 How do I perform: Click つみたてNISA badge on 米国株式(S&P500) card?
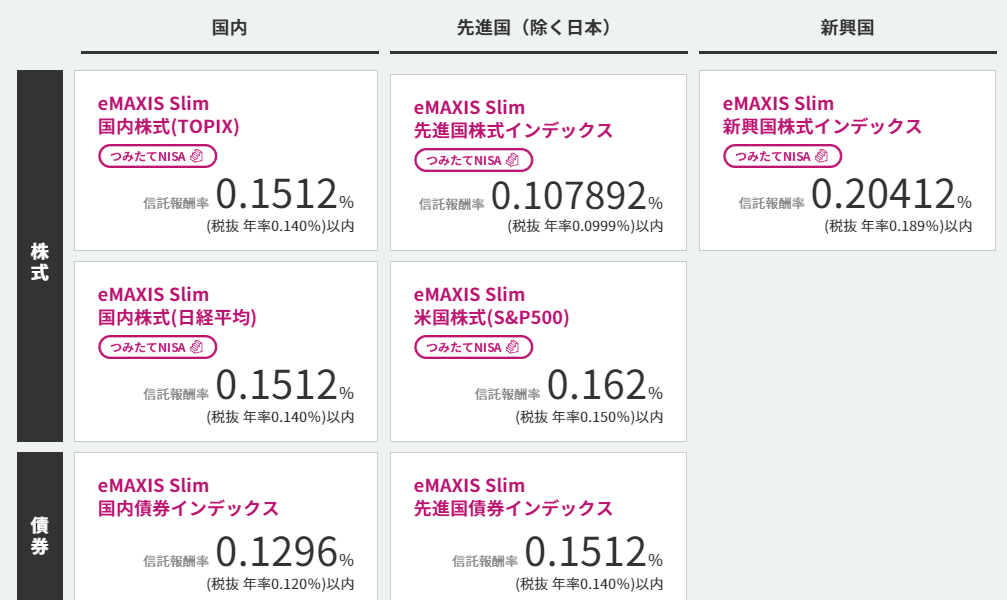pyautogui.click(x=473, y=347)
